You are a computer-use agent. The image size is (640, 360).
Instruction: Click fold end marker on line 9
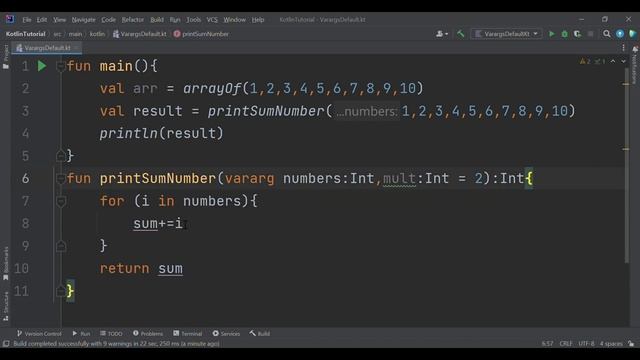pyautogui.click(x=61, y=246)
